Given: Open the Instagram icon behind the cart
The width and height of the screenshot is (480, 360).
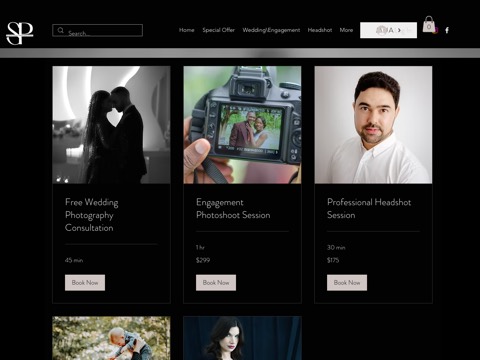Looking at the screenshot, I should tap(436, 31).
